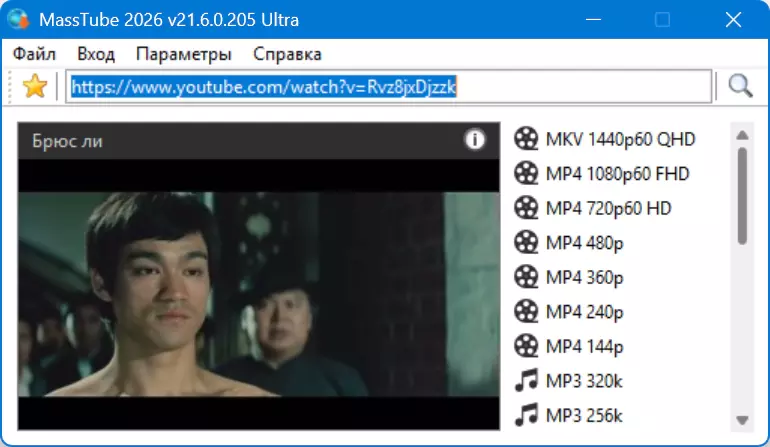Select the MP4 144p option
The width and height of the screenshot is (770, 447).
[x=585, y=347]
